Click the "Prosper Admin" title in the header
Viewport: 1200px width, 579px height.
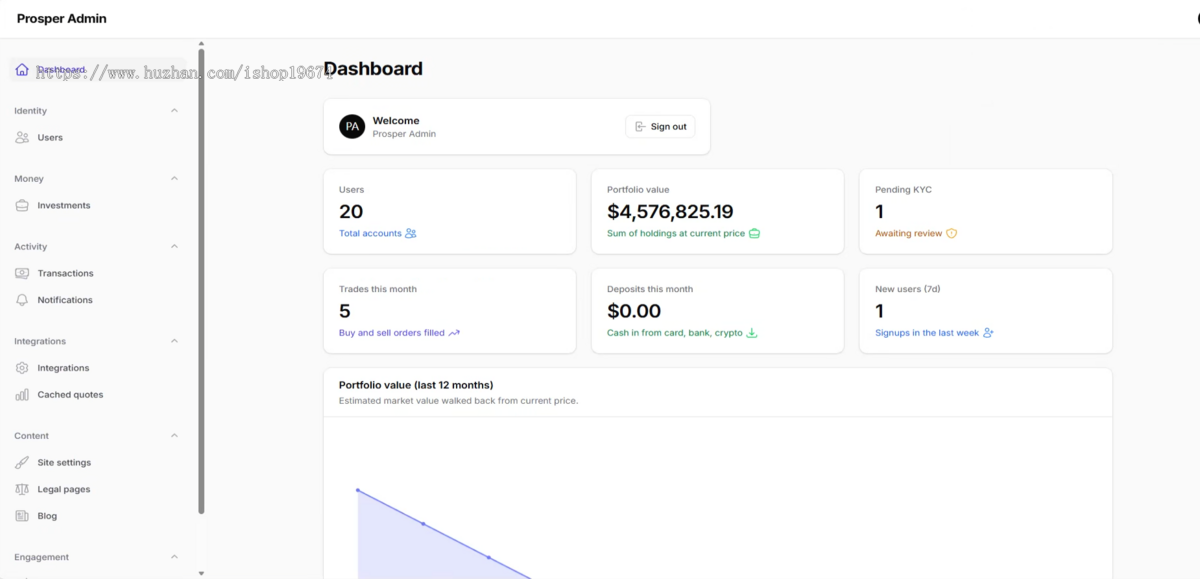pyautogui.click(x=62, y=19)
